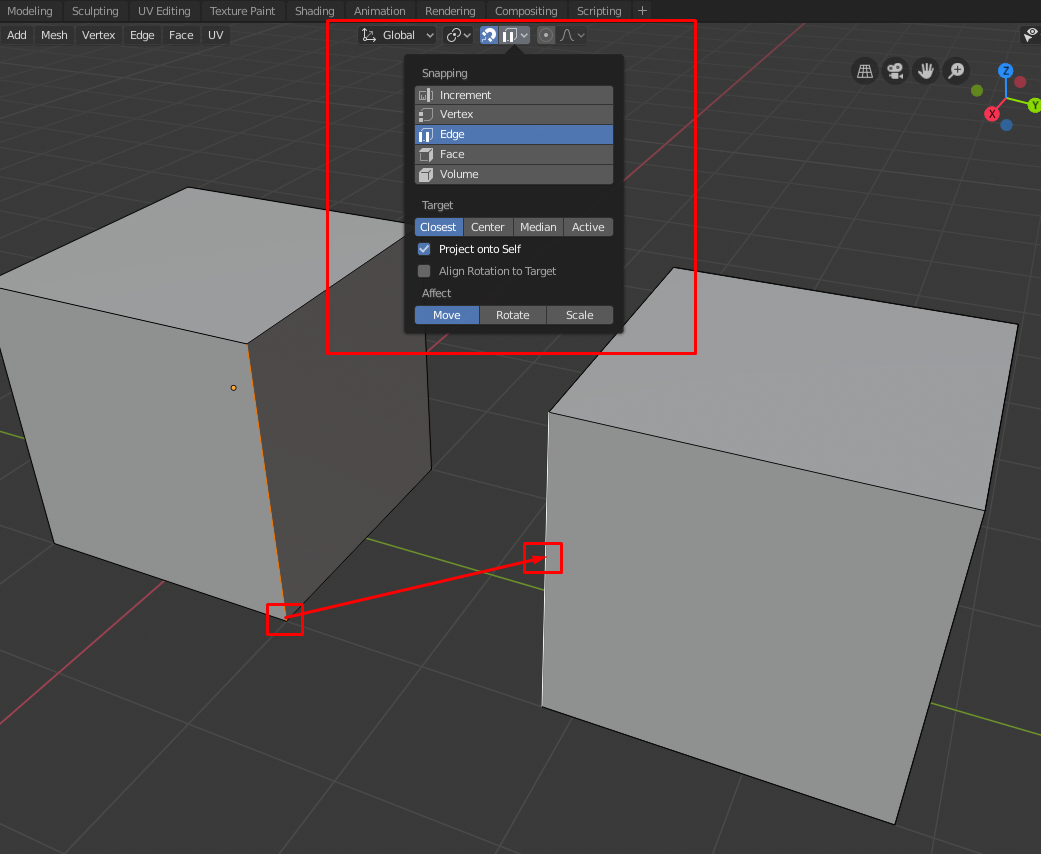
Task: Open the Add menu
Action: pos(17,35)
